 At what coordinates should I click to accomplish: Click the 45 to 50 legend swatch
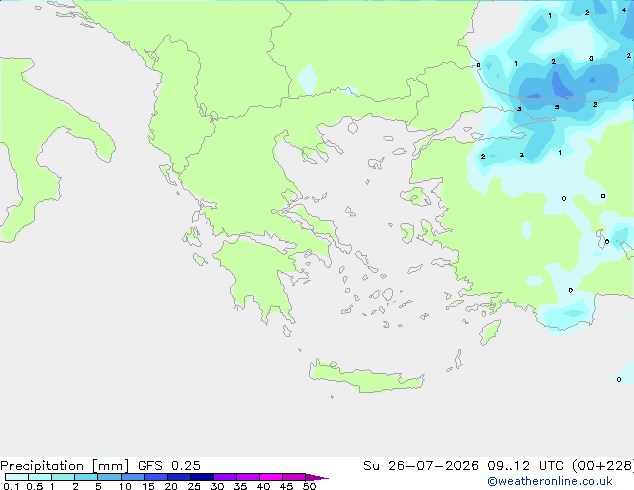[294, 477]
